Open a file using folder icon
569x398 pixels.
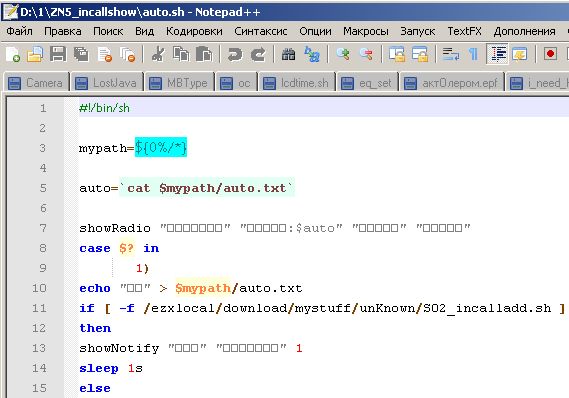tap(35, 54)
